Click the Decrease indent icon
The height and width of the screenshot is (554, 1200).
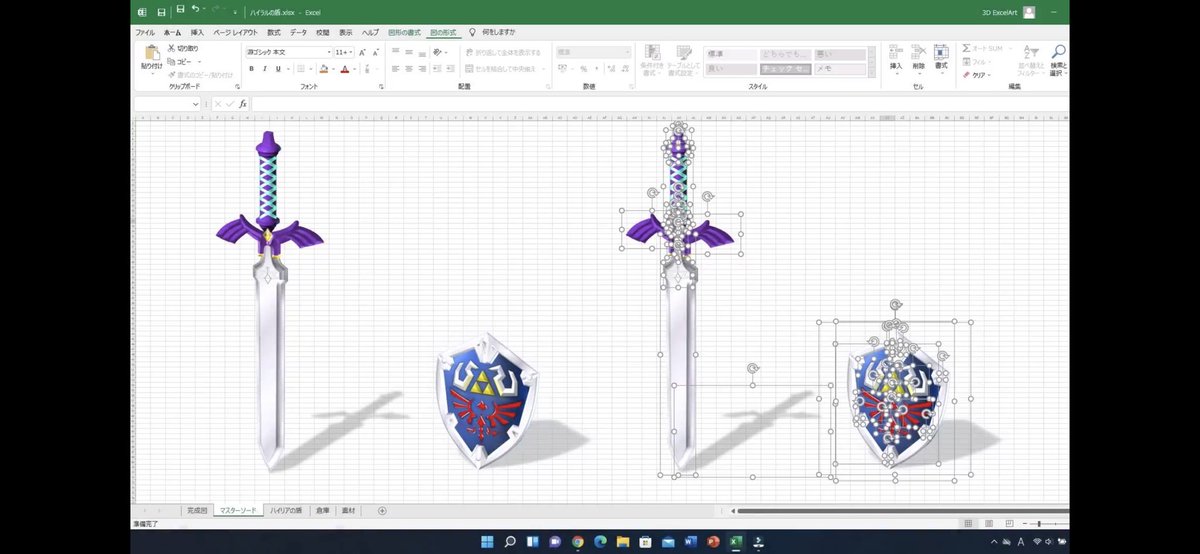tap(438, 69)
